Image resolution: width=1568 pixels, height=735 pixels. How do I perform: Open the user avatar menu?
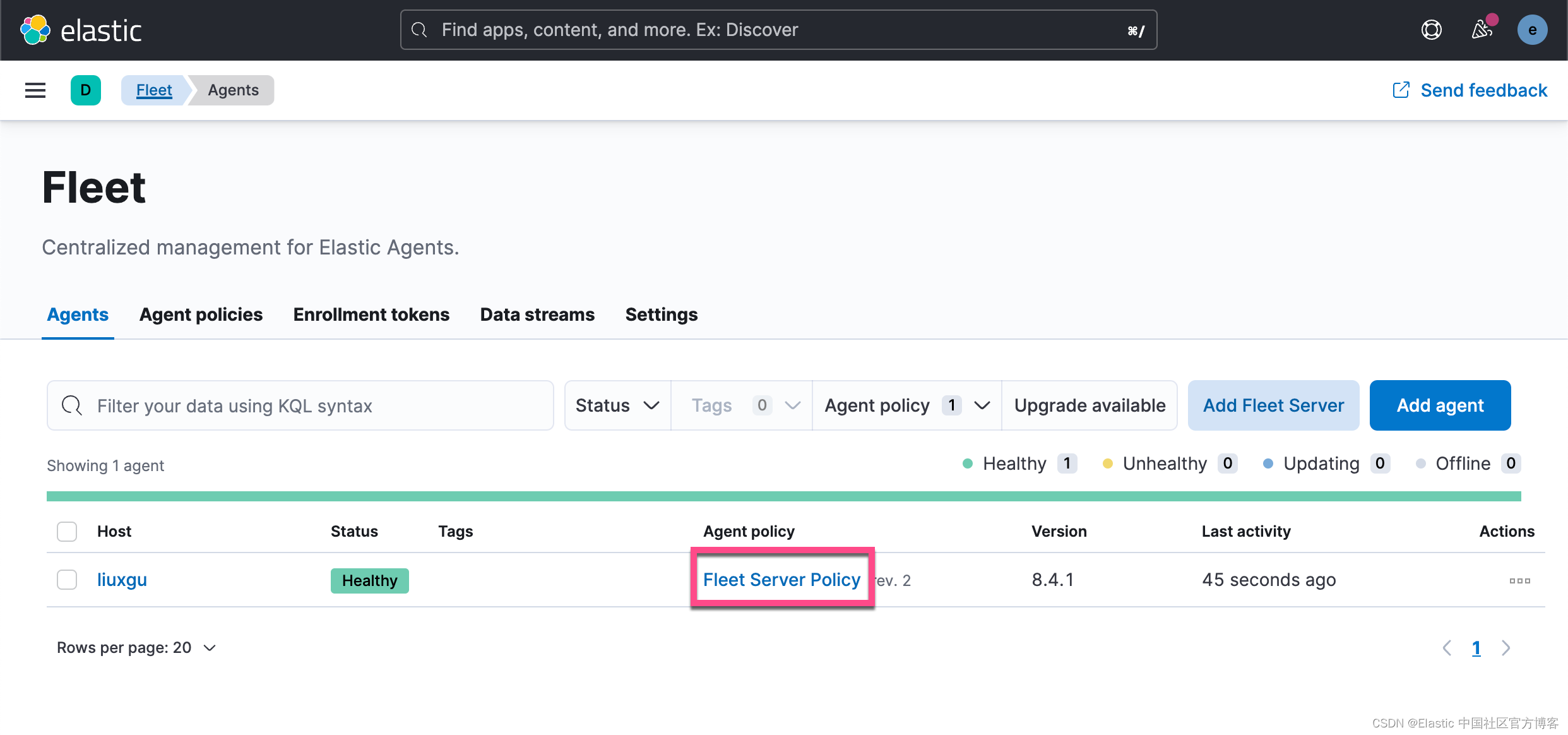(x=1532, y=30)
